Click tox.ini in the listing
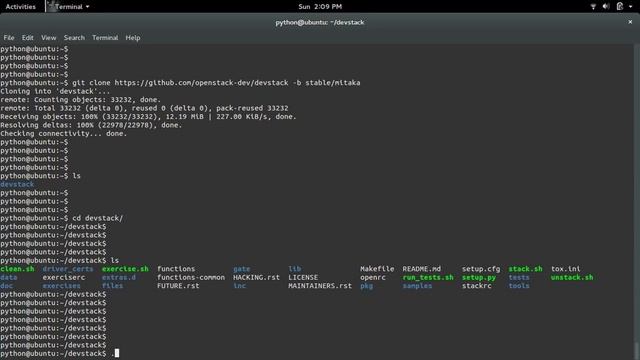This screenshot has height=360, width=640. [x=566, y=269]
